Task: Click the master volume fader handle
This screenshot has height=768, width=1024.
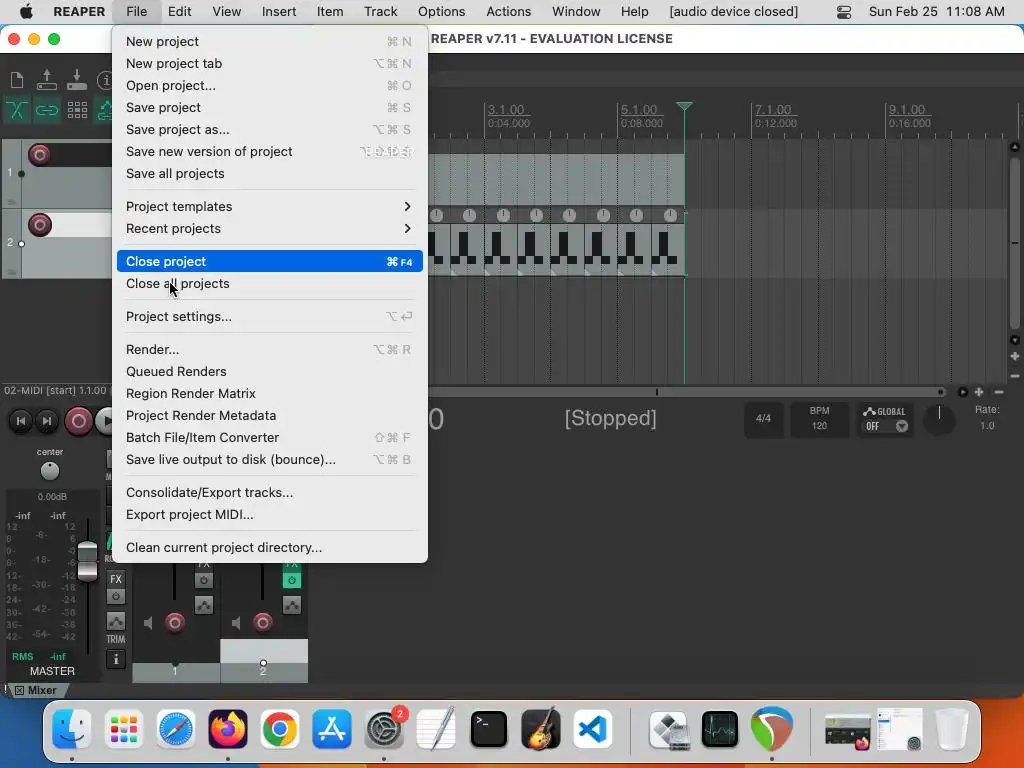Action: [88, 561]
